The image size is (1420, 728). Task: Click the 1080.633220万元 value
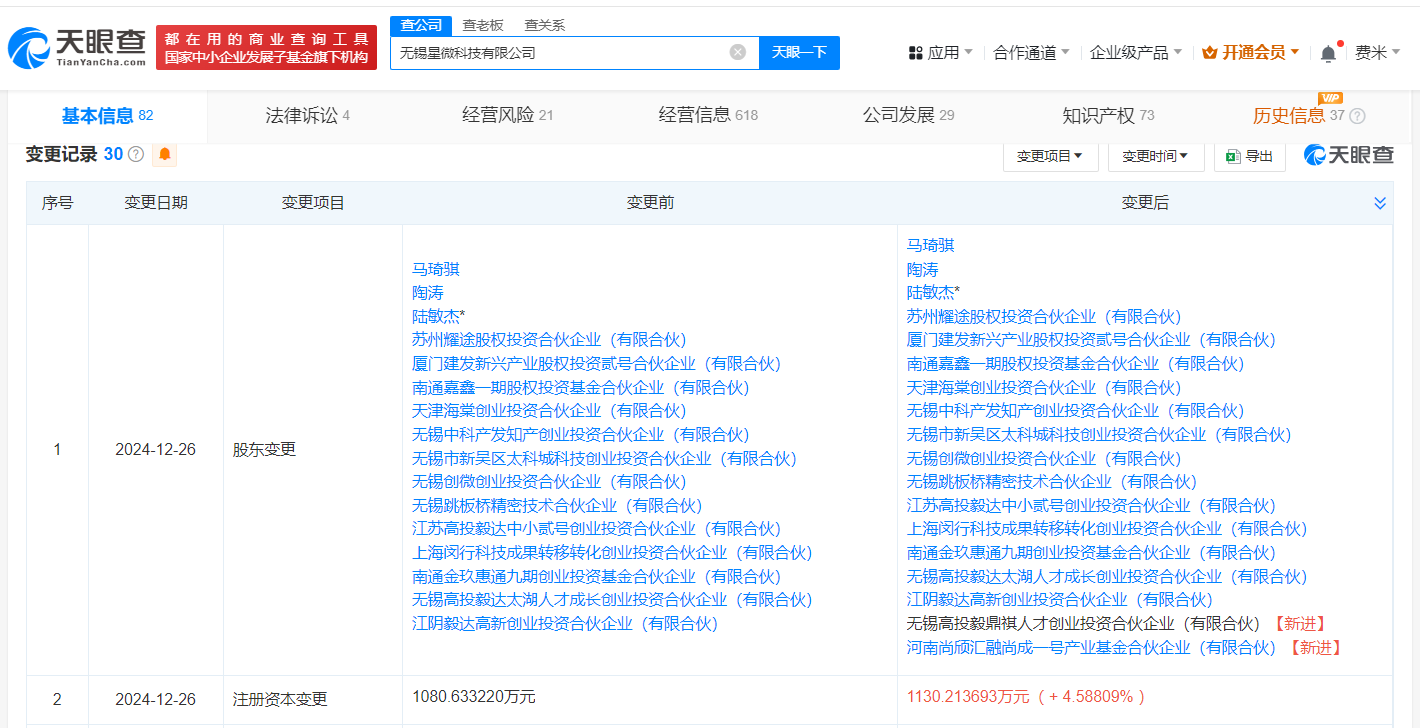(474, 696)
